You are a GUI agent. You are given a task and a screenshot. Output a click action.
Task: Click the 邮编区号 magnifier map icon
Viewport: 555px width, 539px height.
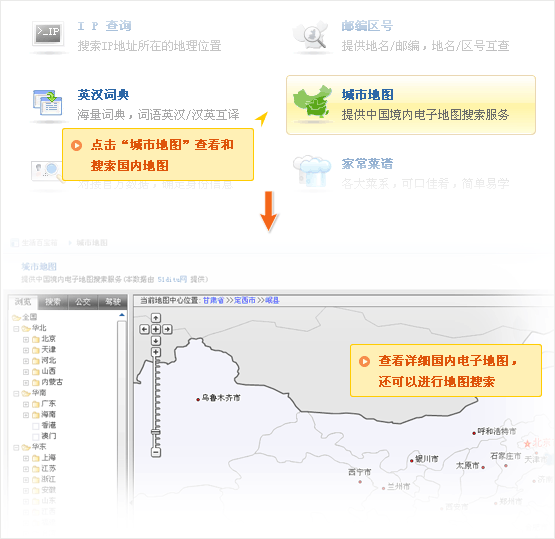(311, 35)
